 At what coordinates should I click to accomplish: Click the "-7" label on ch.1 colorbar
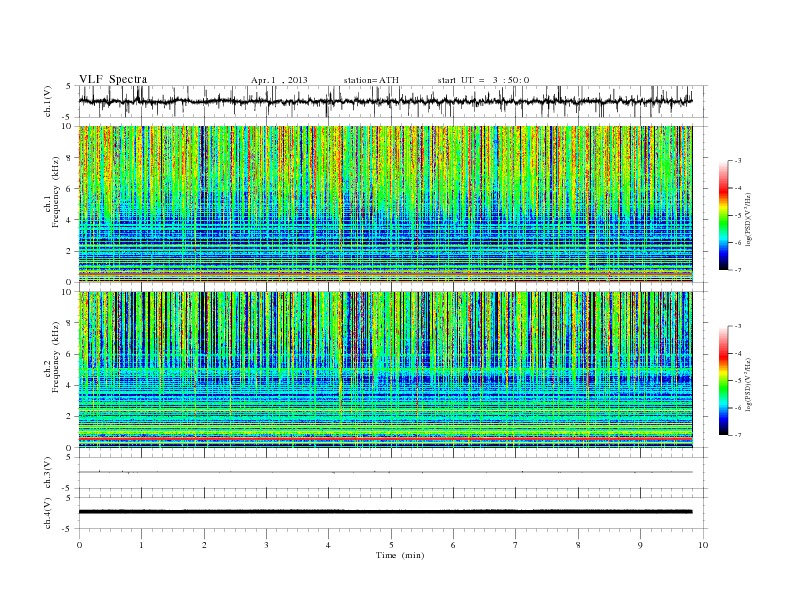click(738, 270)
